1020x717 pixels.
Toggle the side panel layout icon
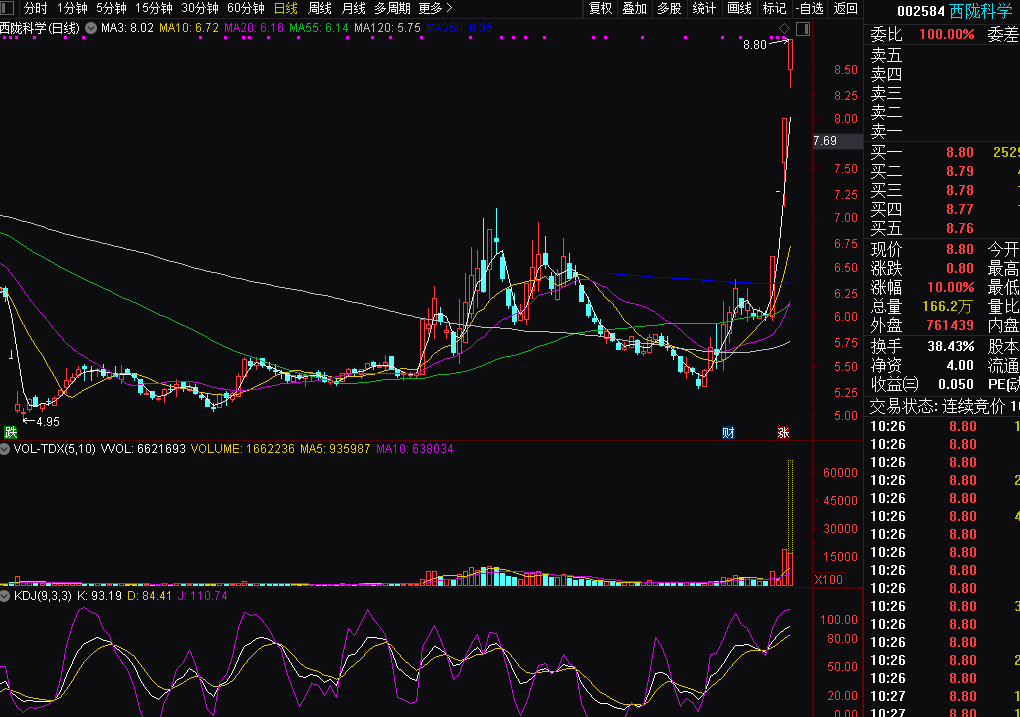coord(802,28)
